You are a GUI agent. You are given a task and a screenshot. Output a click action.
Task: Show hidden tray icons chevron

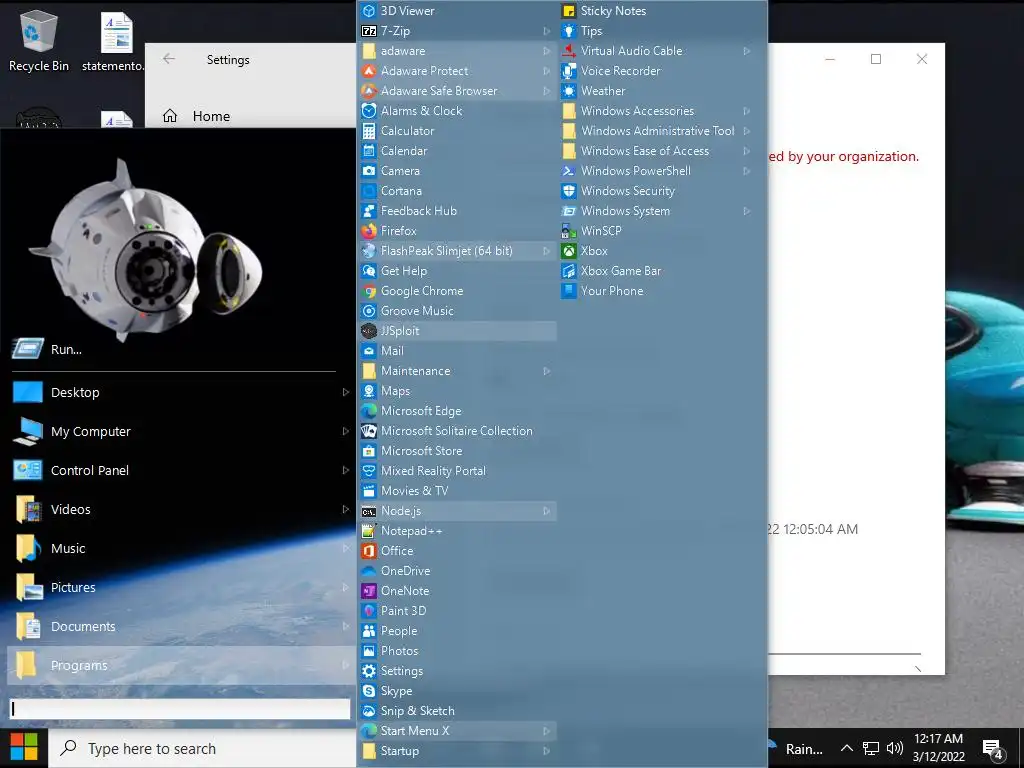click(846, 748)
